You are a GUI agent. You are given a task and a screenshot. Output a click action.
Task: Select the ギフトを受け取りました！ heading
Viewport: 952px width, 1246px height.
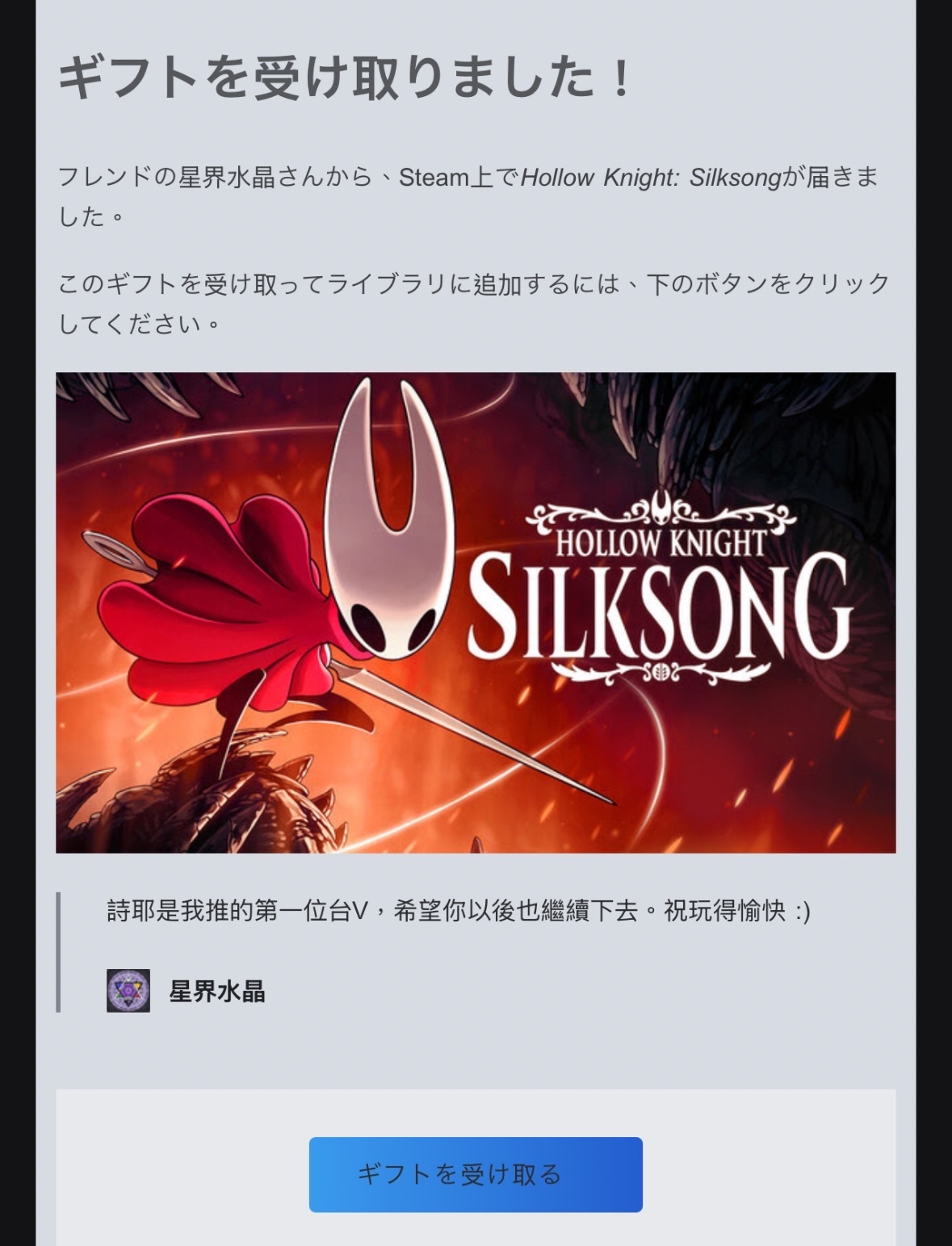346,78
